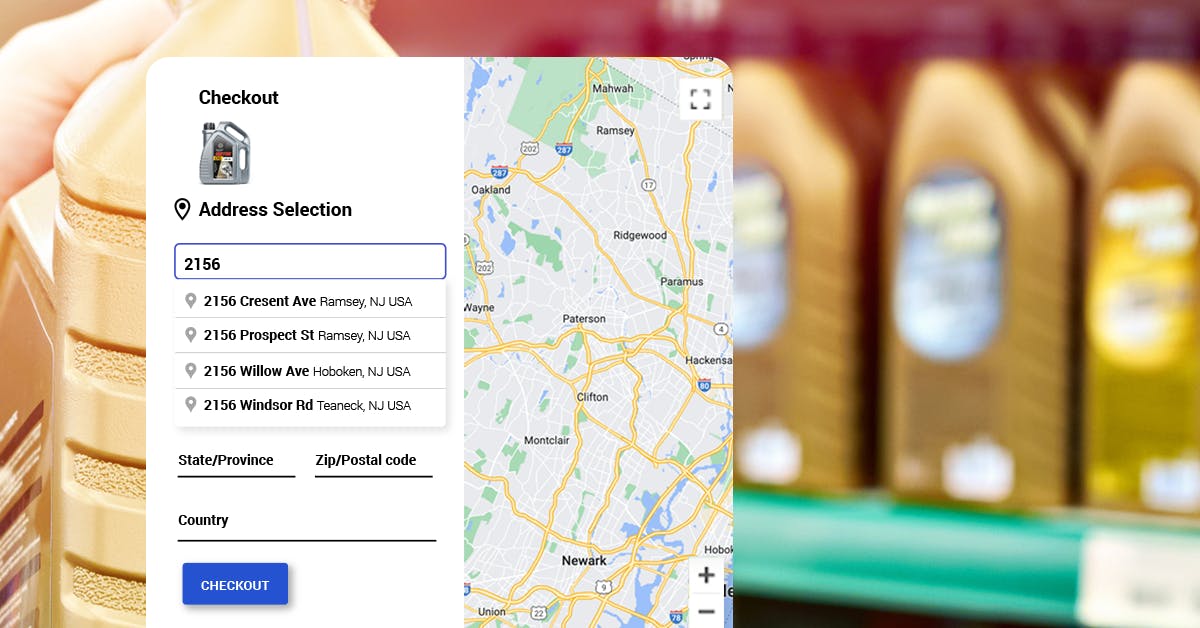1200x628 pixels.
Task: Click the pin icon next to 2156 Windsor Rd
Action: pyautogui.click(x=191, y=405)
